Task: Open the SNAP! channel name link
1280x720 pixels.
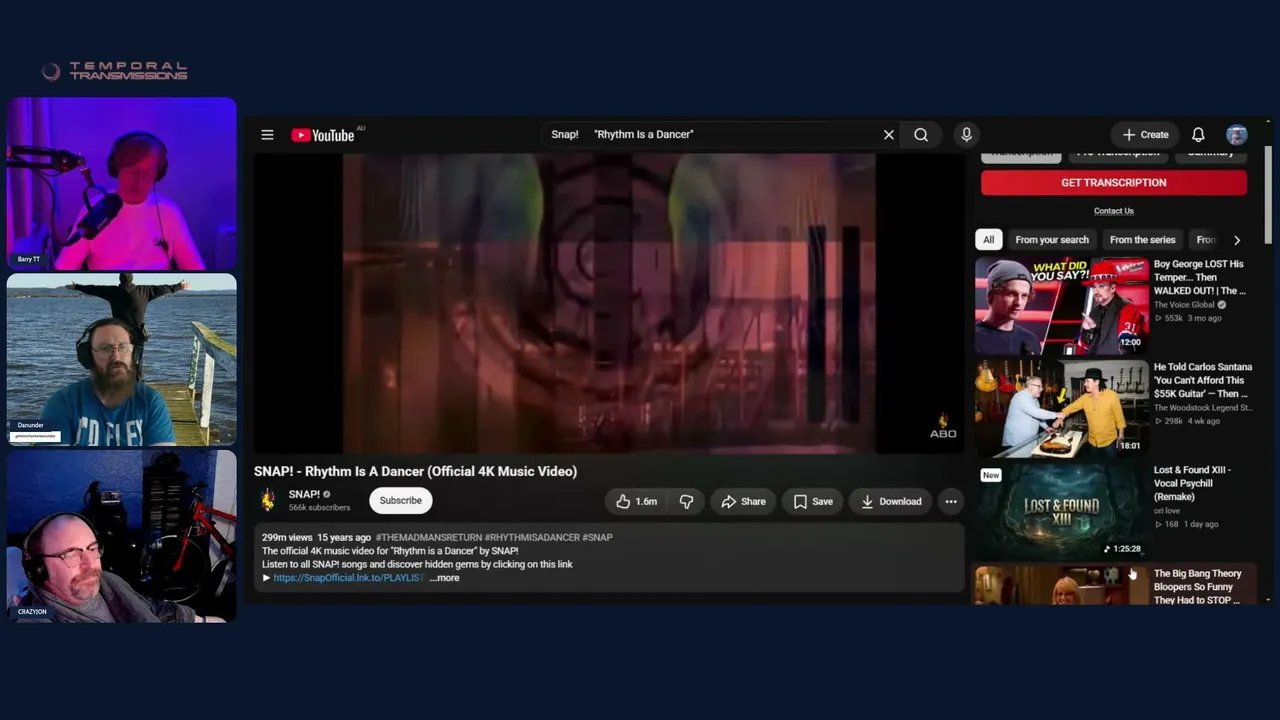Action: 304,494
